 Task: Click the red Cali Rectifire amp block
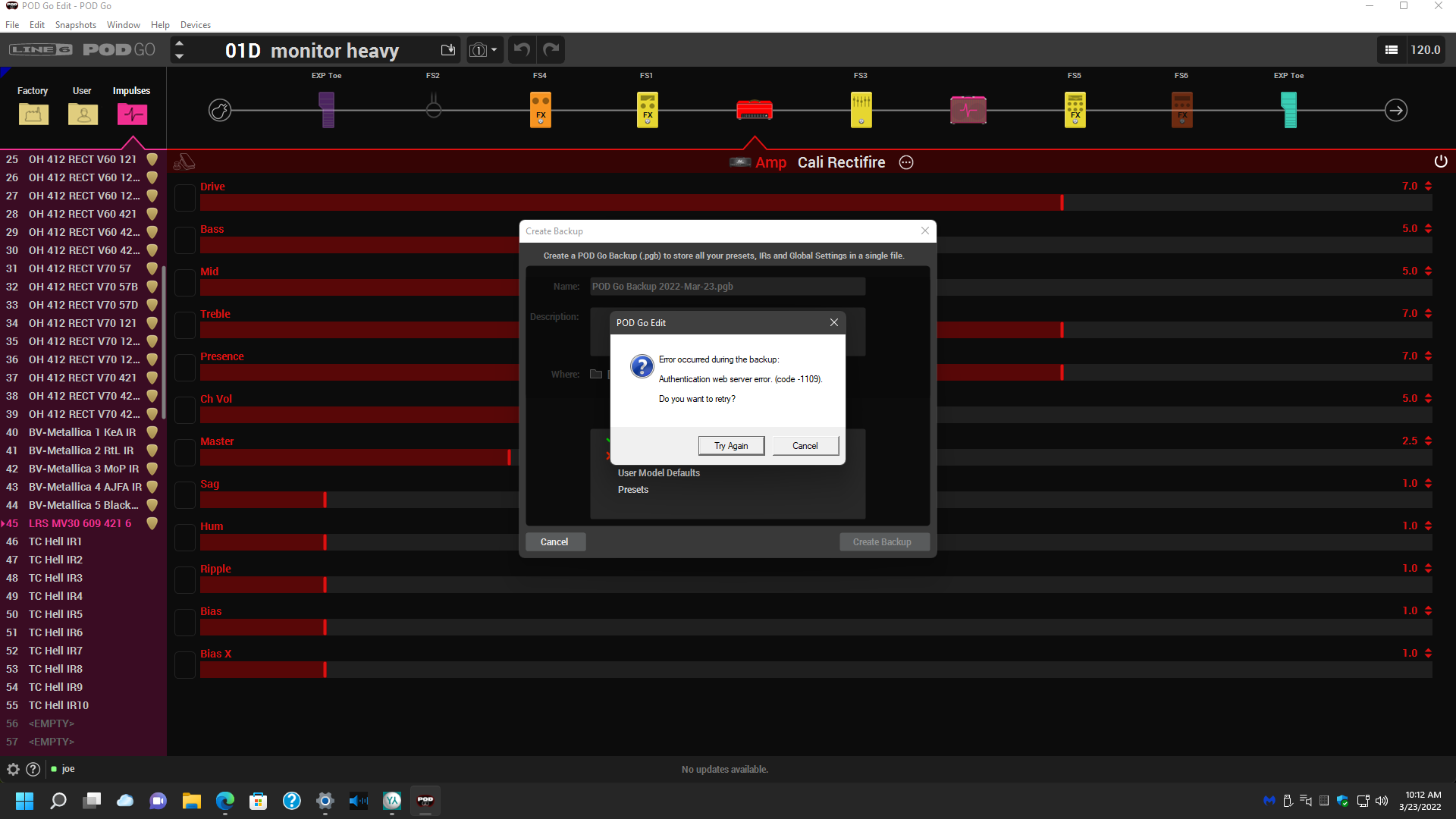tap(754, 111)
